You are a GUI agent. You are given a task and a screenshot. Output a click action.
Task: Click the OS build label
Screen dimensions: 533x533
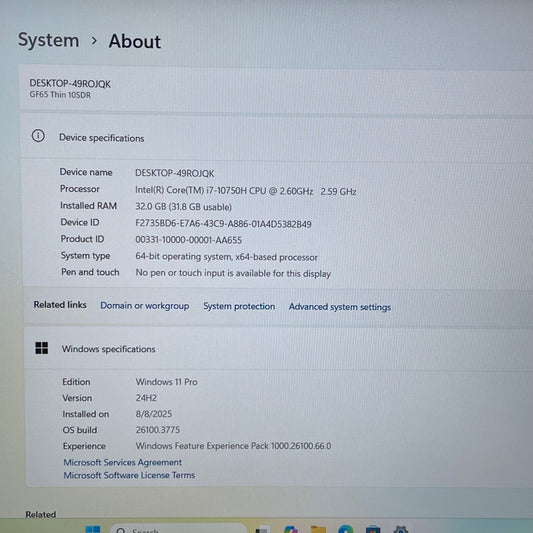(80, 430)
